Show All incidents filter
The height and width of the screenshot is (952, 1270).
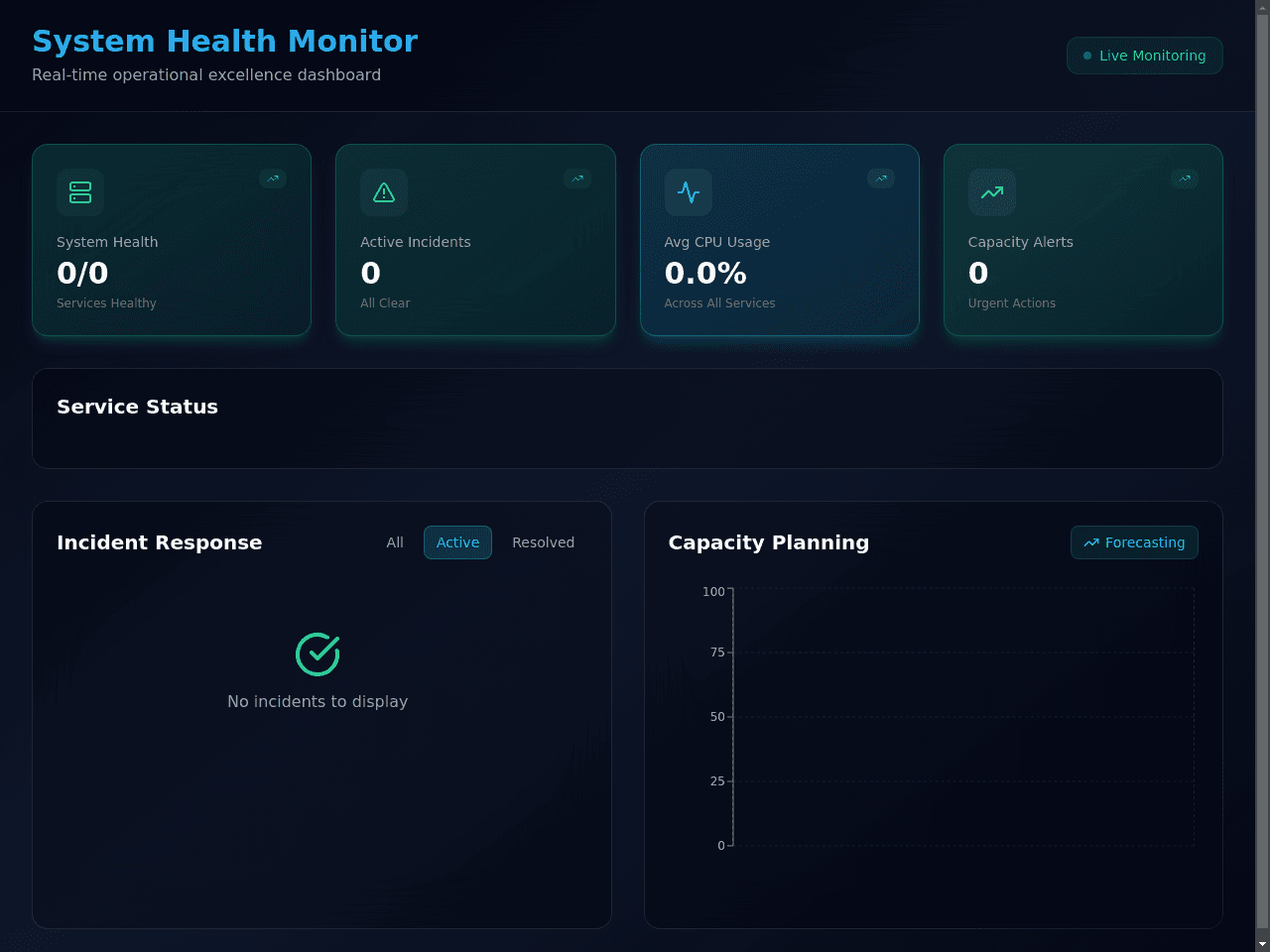coord(395,542)
